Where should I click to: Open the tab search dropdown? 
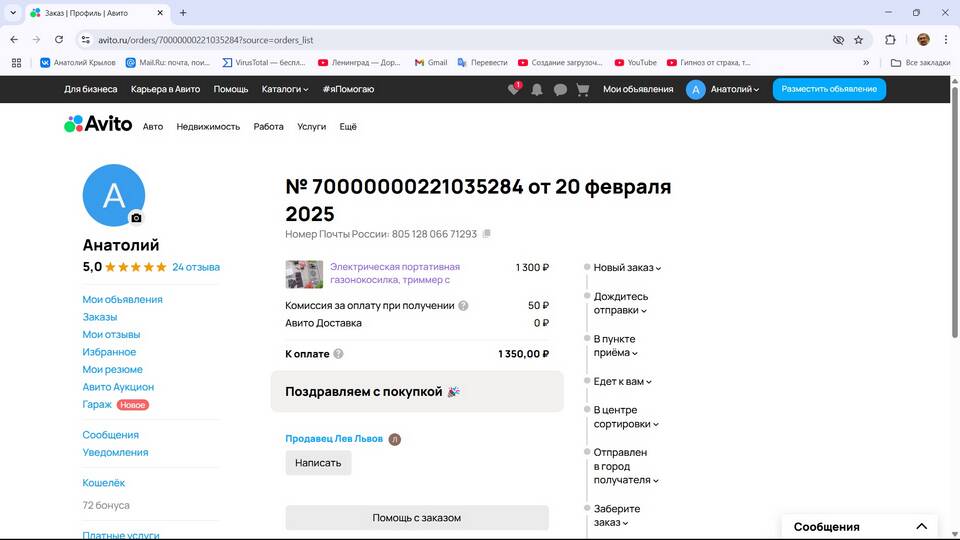(13, 12)
